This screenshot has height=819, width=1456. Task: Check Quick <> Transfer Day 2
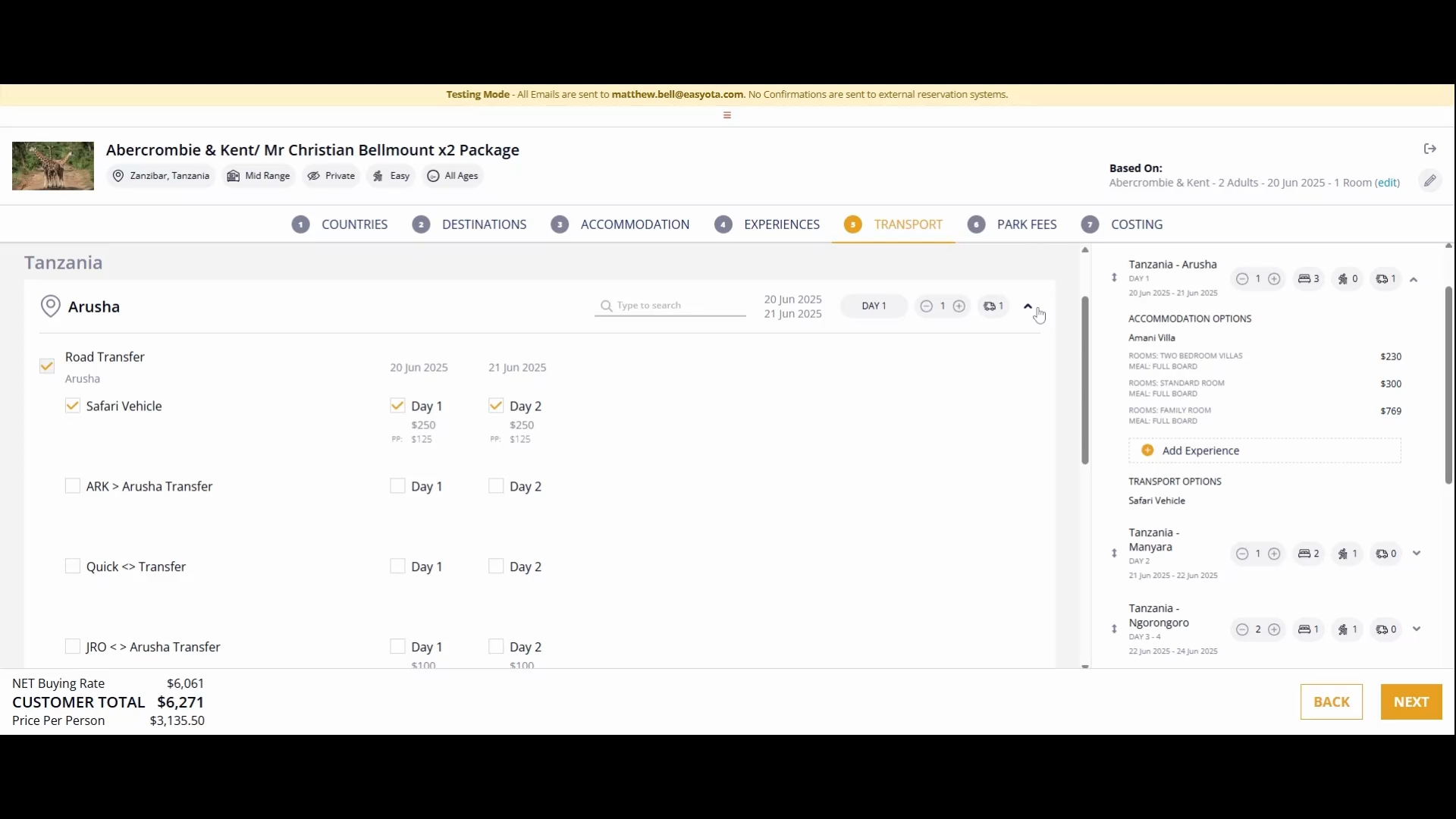[496, 566]
